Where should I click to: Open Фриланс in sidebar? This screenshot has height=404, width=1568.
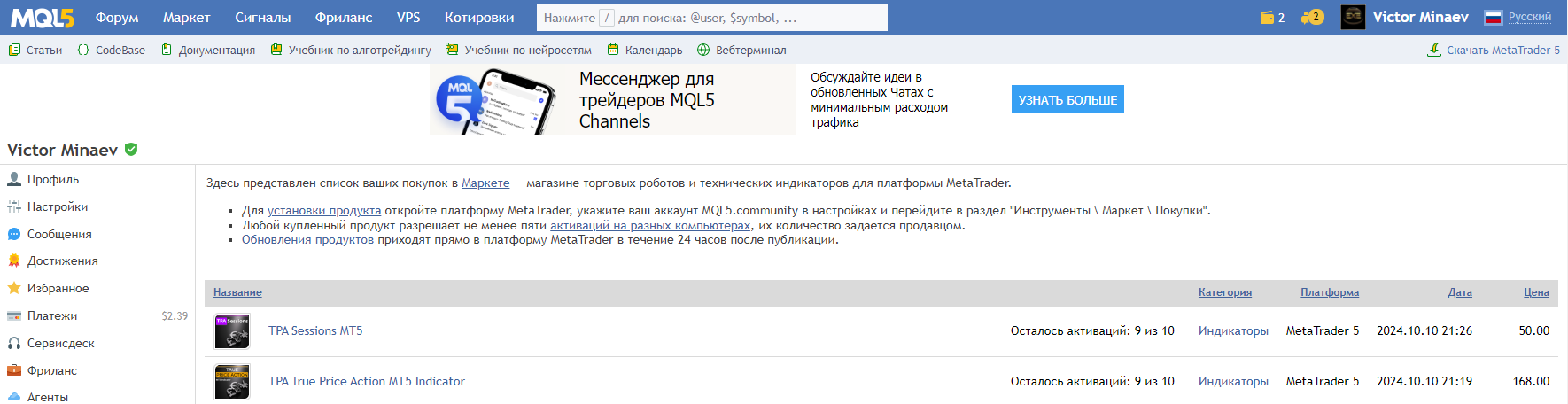[x=52, y=370]
